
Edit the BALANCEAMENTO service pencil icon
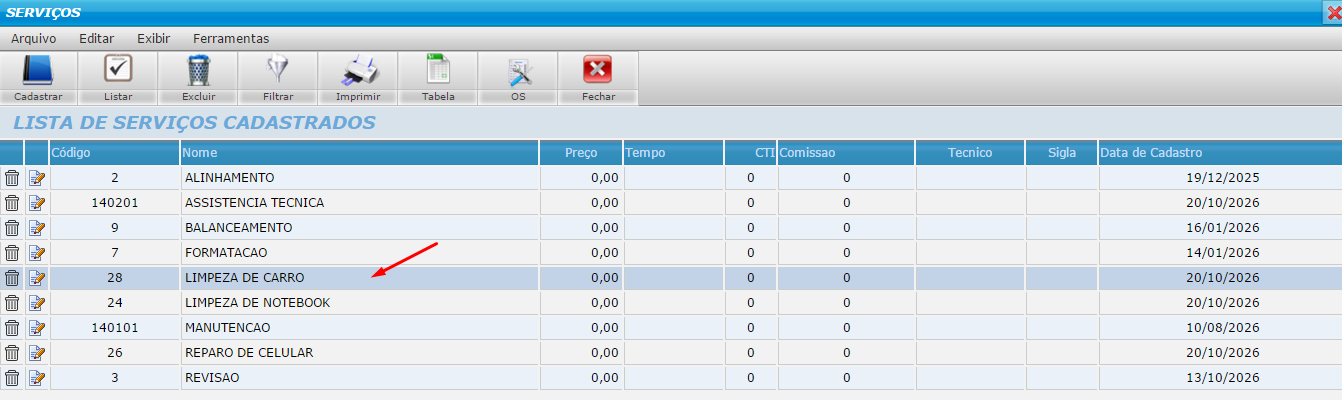coord(37,228)
